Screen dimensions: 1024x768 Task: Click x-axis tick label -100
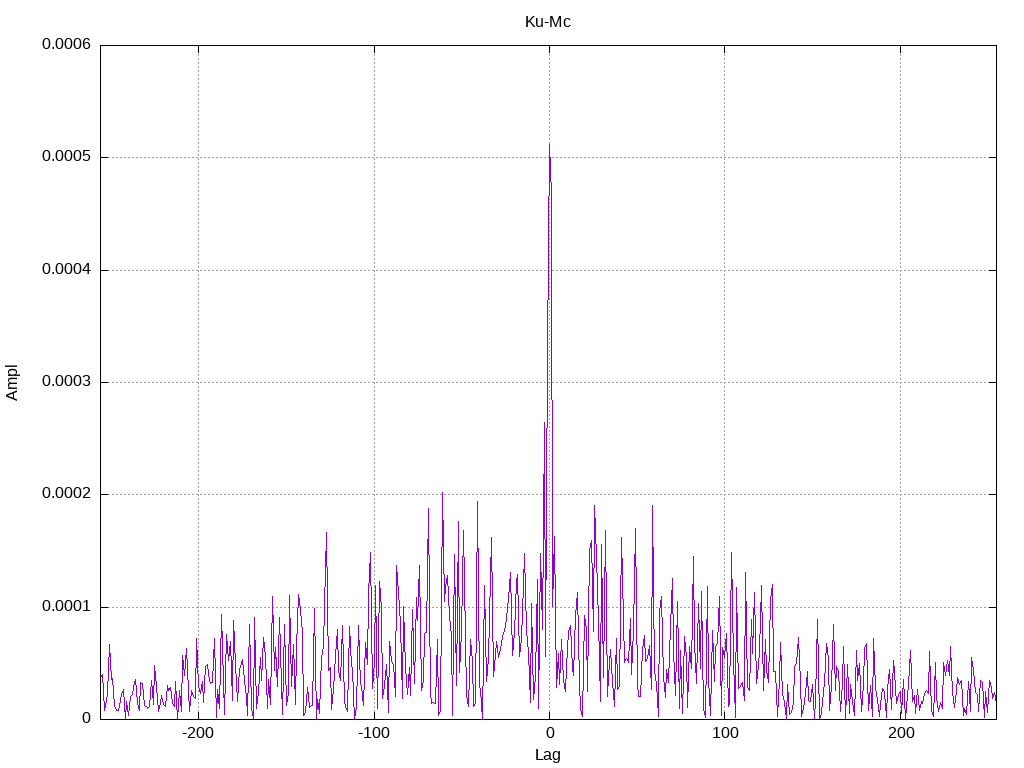tap(374, 733)
